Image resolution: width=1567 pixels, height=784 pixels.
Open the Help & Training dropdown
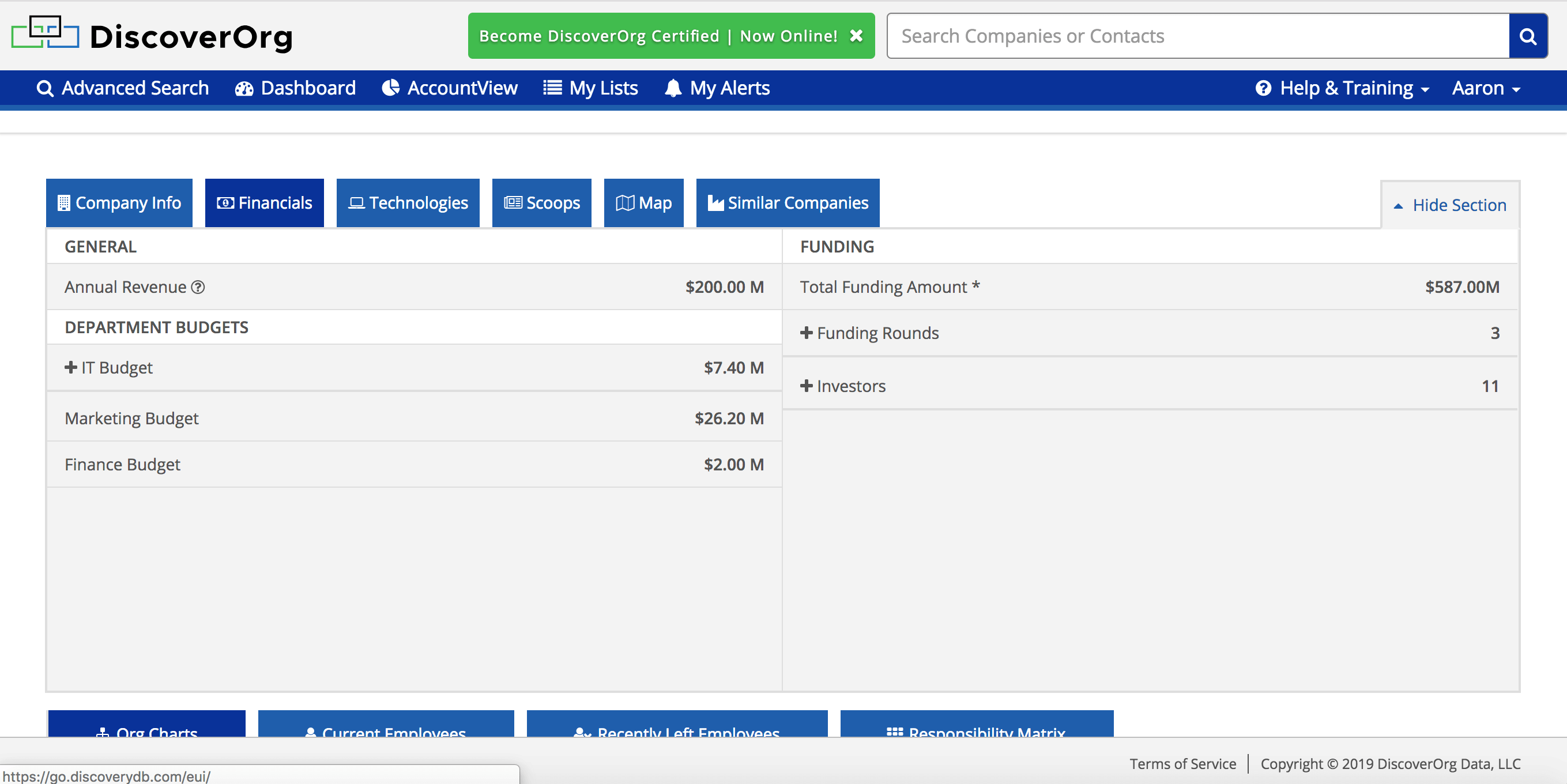point(1342,88)
